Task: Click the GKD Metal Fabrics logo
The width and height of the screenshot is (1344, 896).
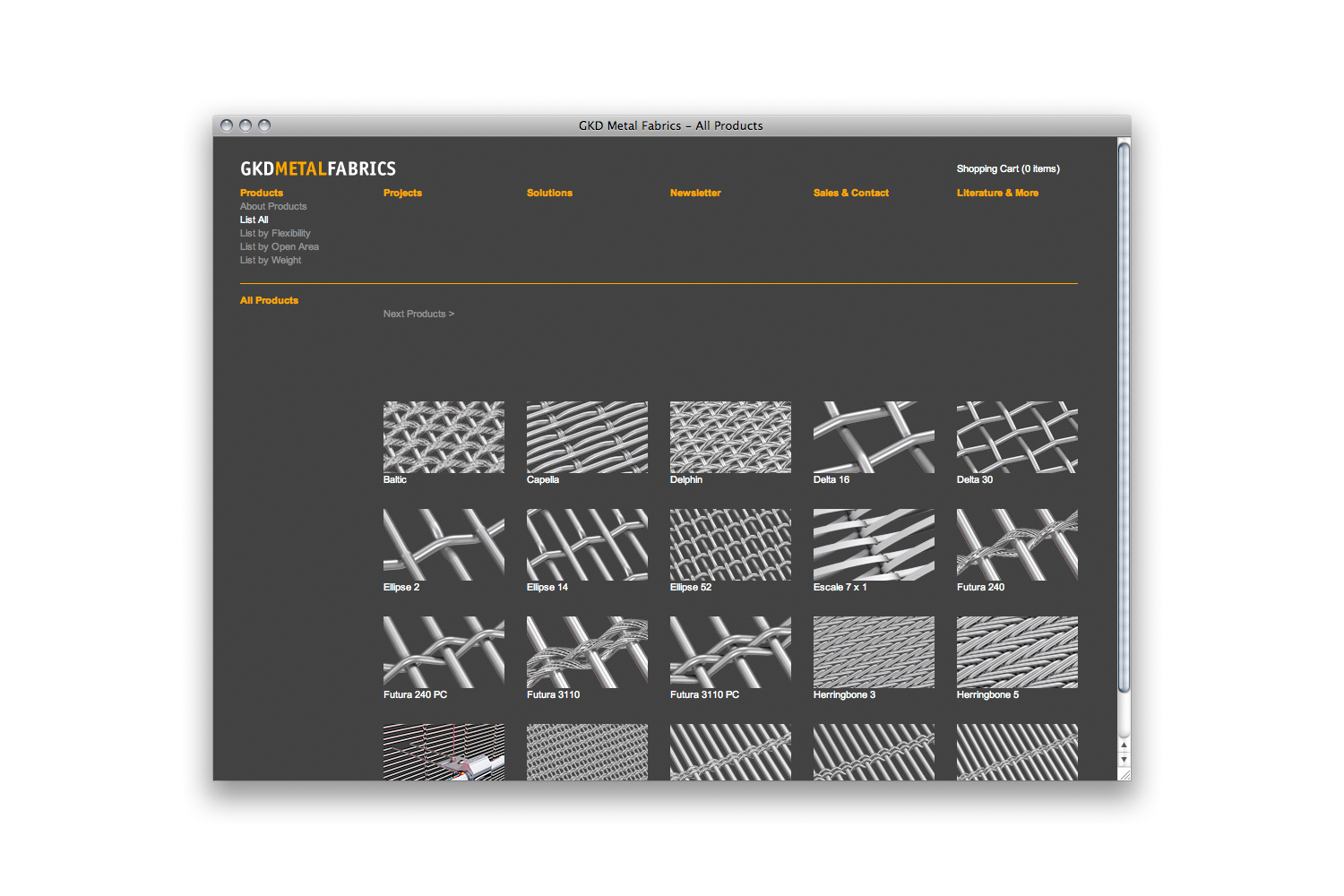Action: tap(318, 168)
